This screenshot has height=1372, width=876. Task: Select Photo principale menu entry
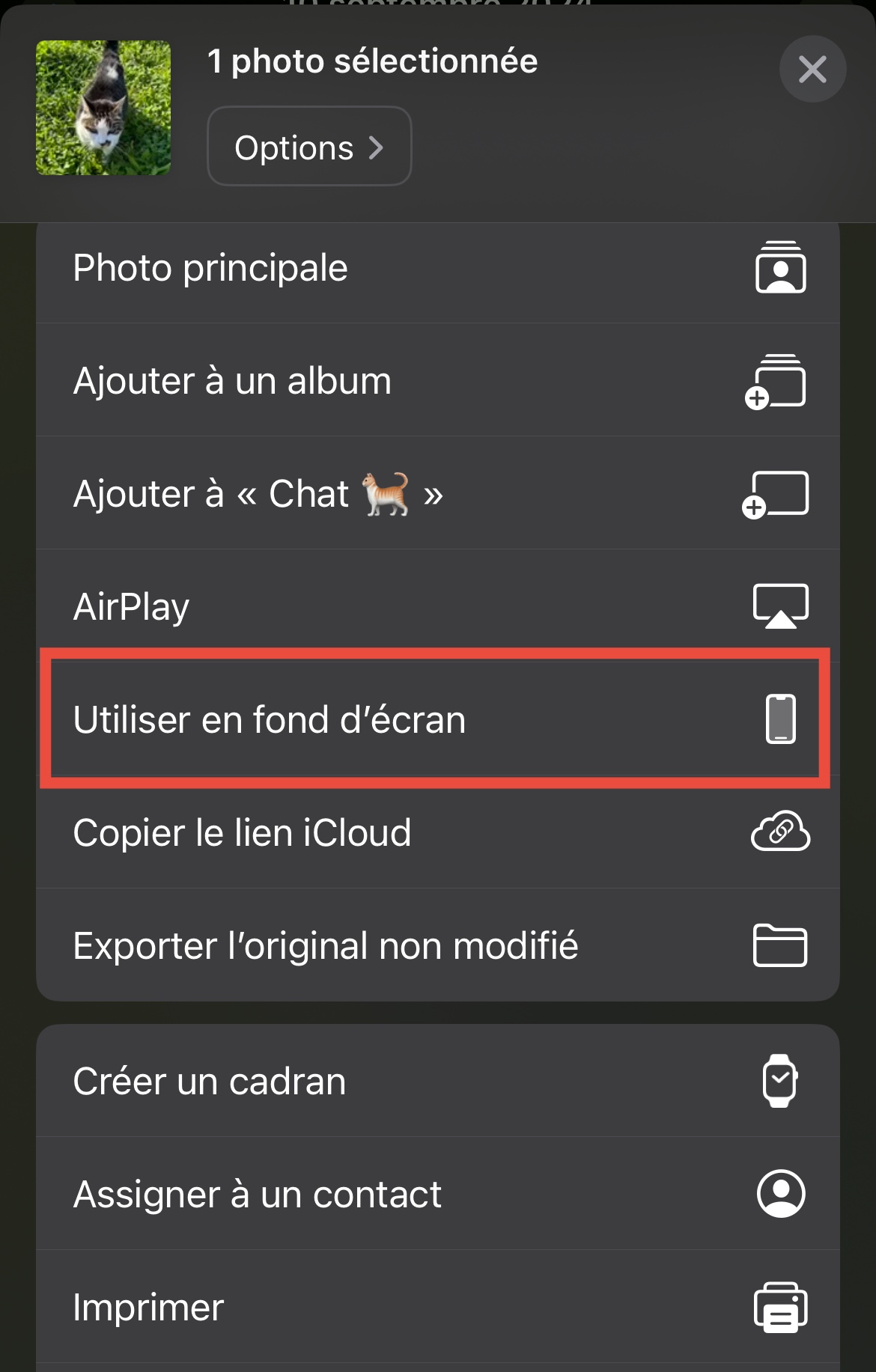[x=211, y=268]
